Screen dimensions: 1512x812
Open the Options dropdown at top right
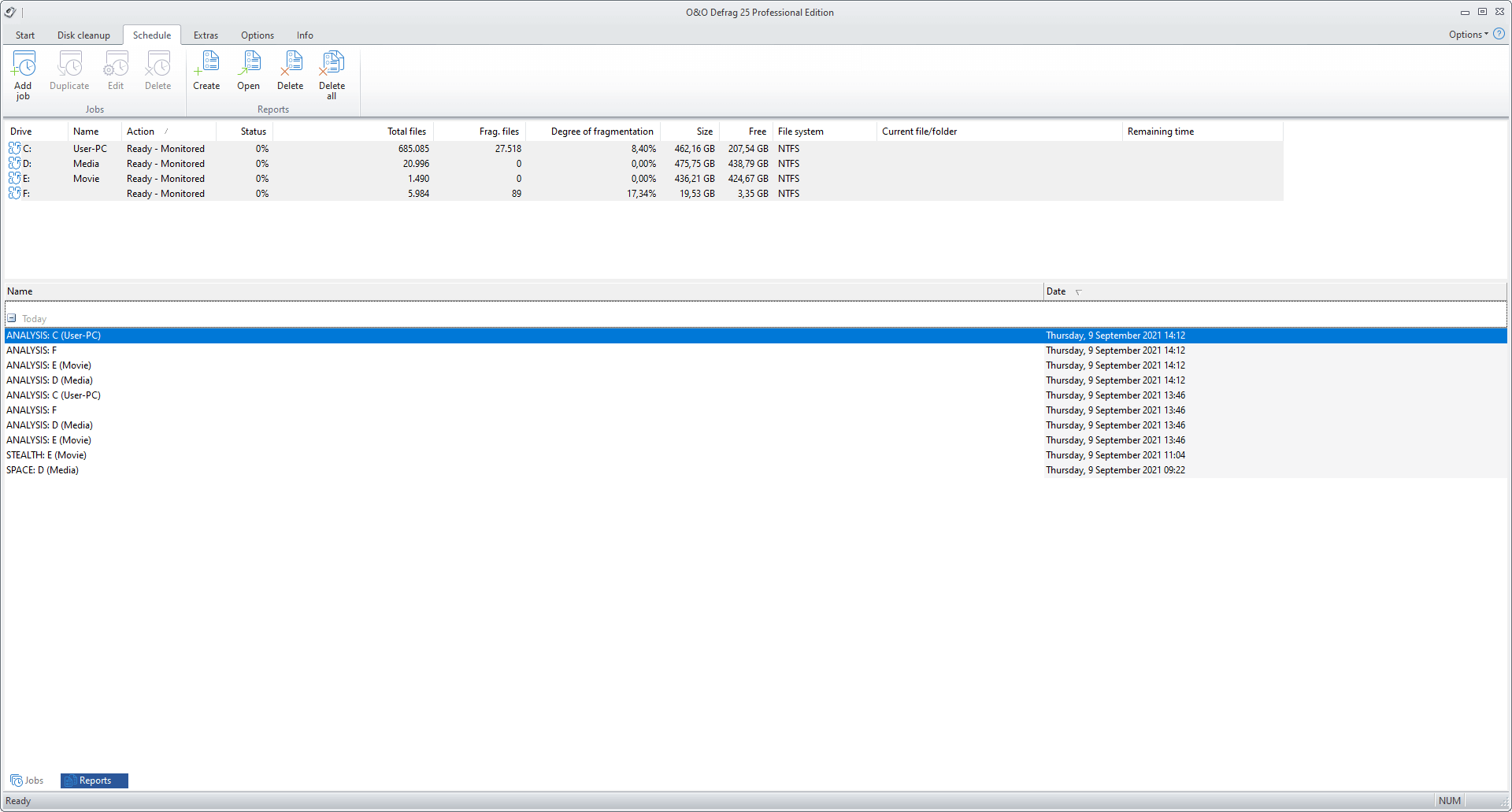pyautogui.click(x=1469, y=34)
